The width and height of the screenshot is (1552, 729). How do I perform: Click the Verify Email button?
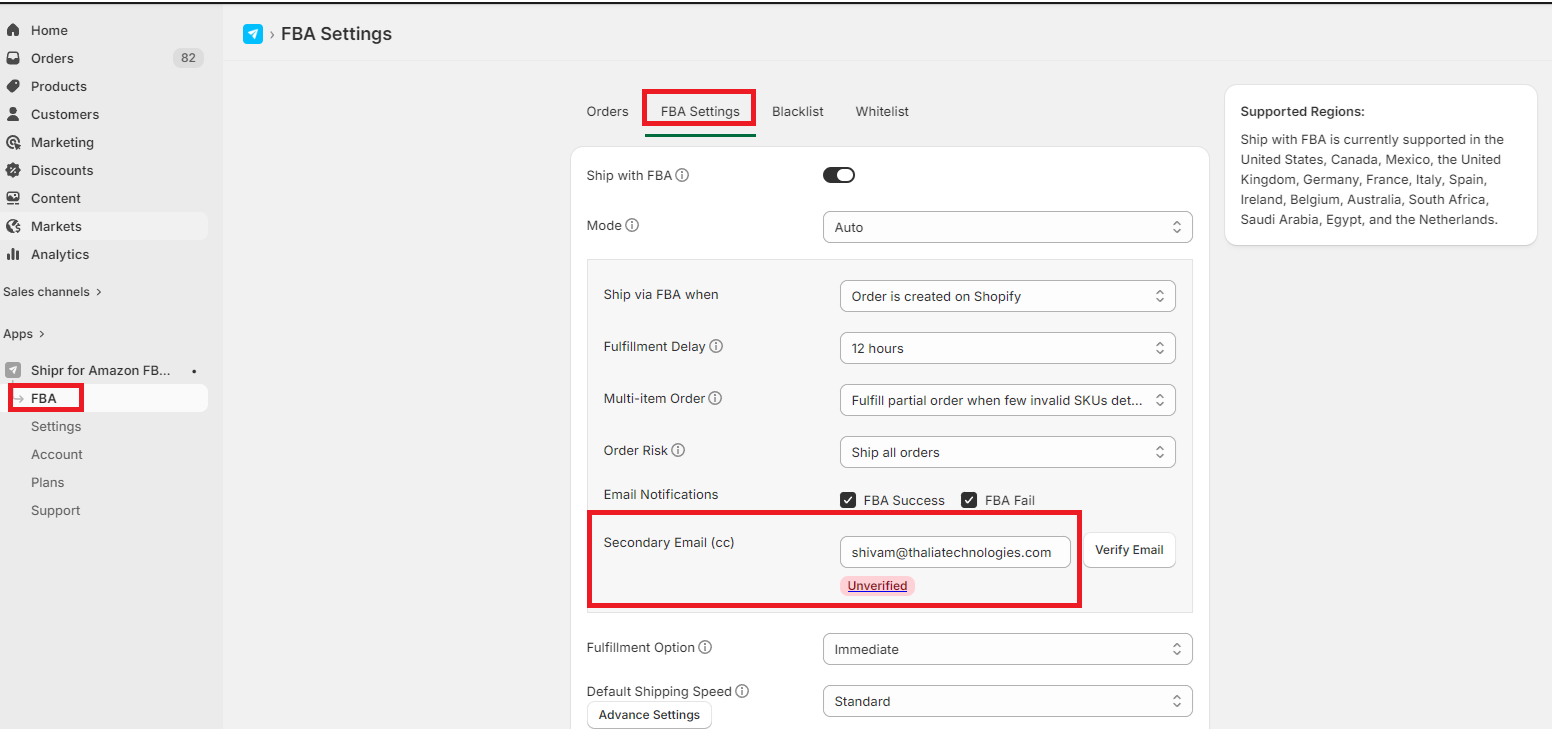coord(1129,550)
